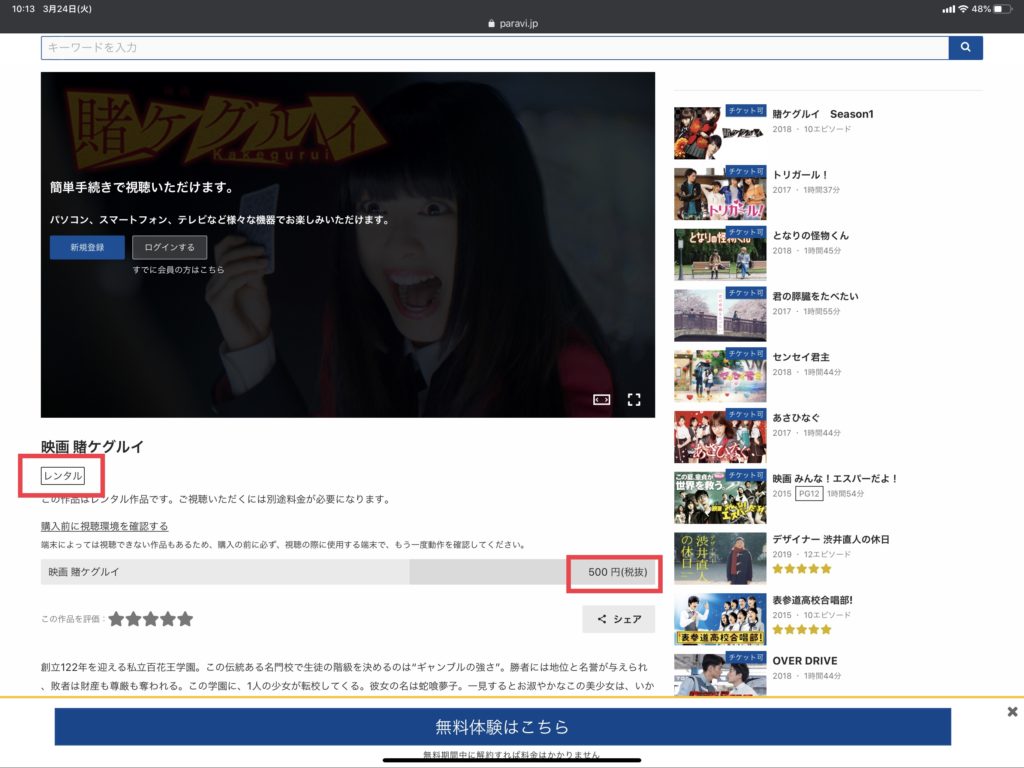Click the movie video player area

click(348, 245)
